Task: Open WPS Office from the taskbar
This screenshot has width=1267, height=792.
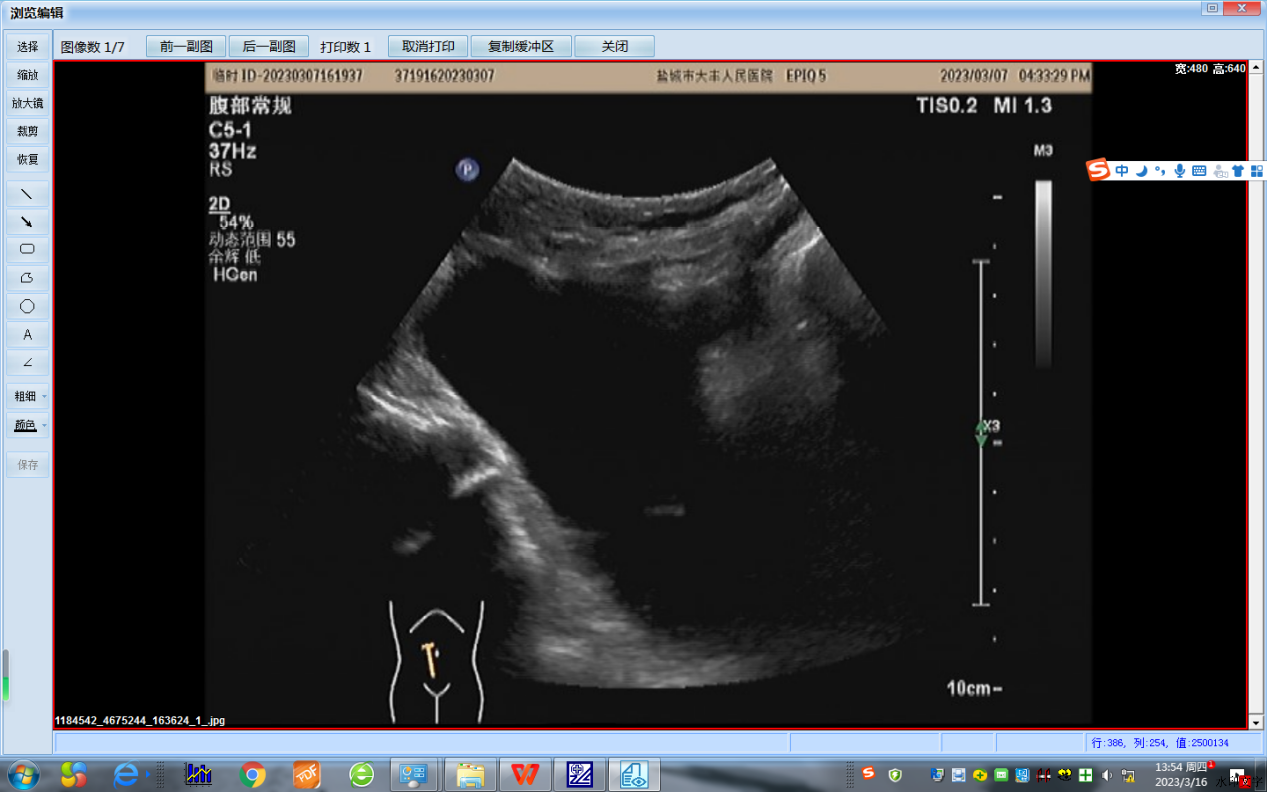Action: pos(525,774)
